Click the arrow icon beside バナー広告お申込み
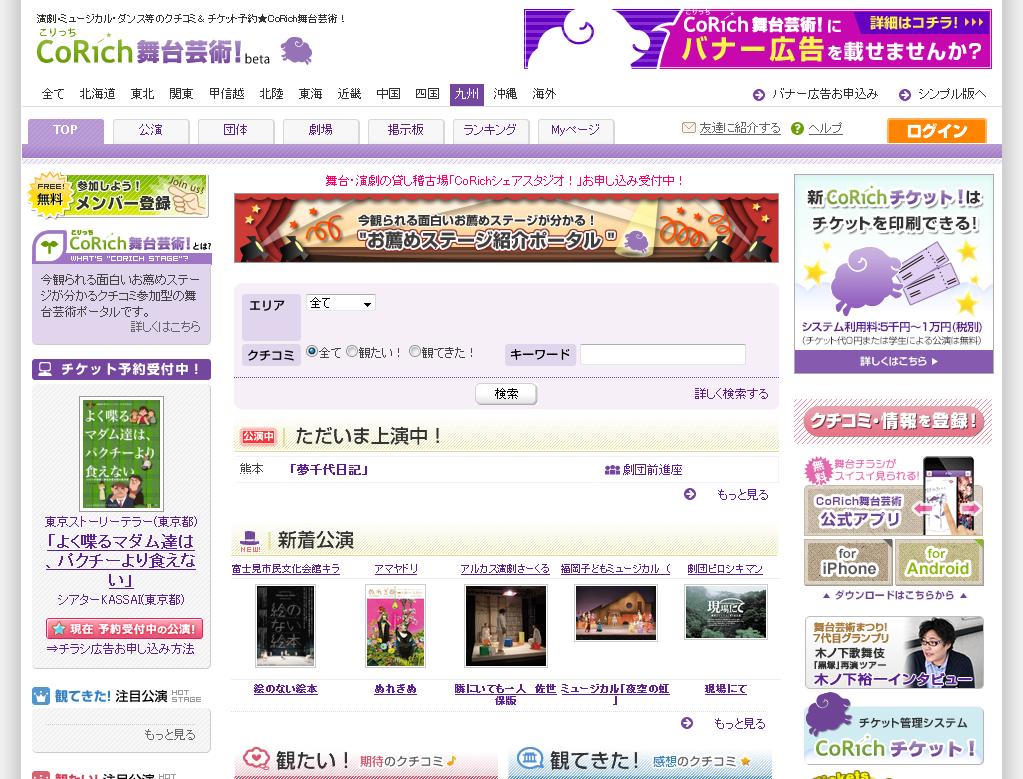The width and height of the screenshot is (1023, 779). tap(759, 95)
